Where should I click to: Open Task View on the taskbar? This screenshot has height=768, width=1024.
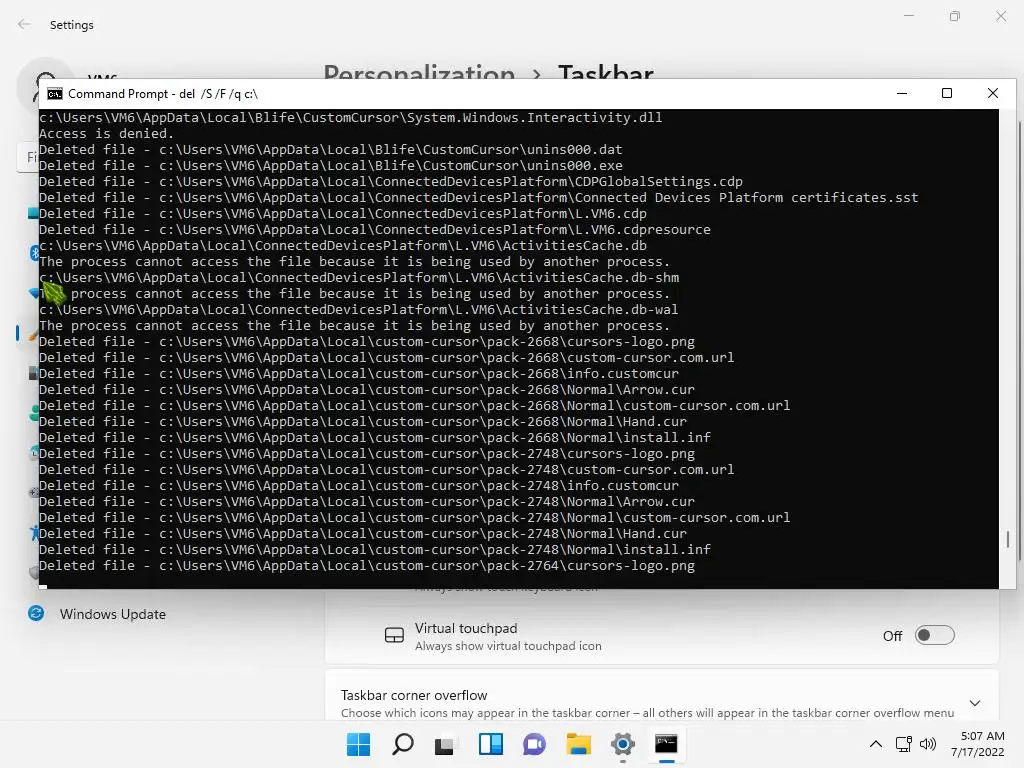pyautogui.click(x=446, y=744)
